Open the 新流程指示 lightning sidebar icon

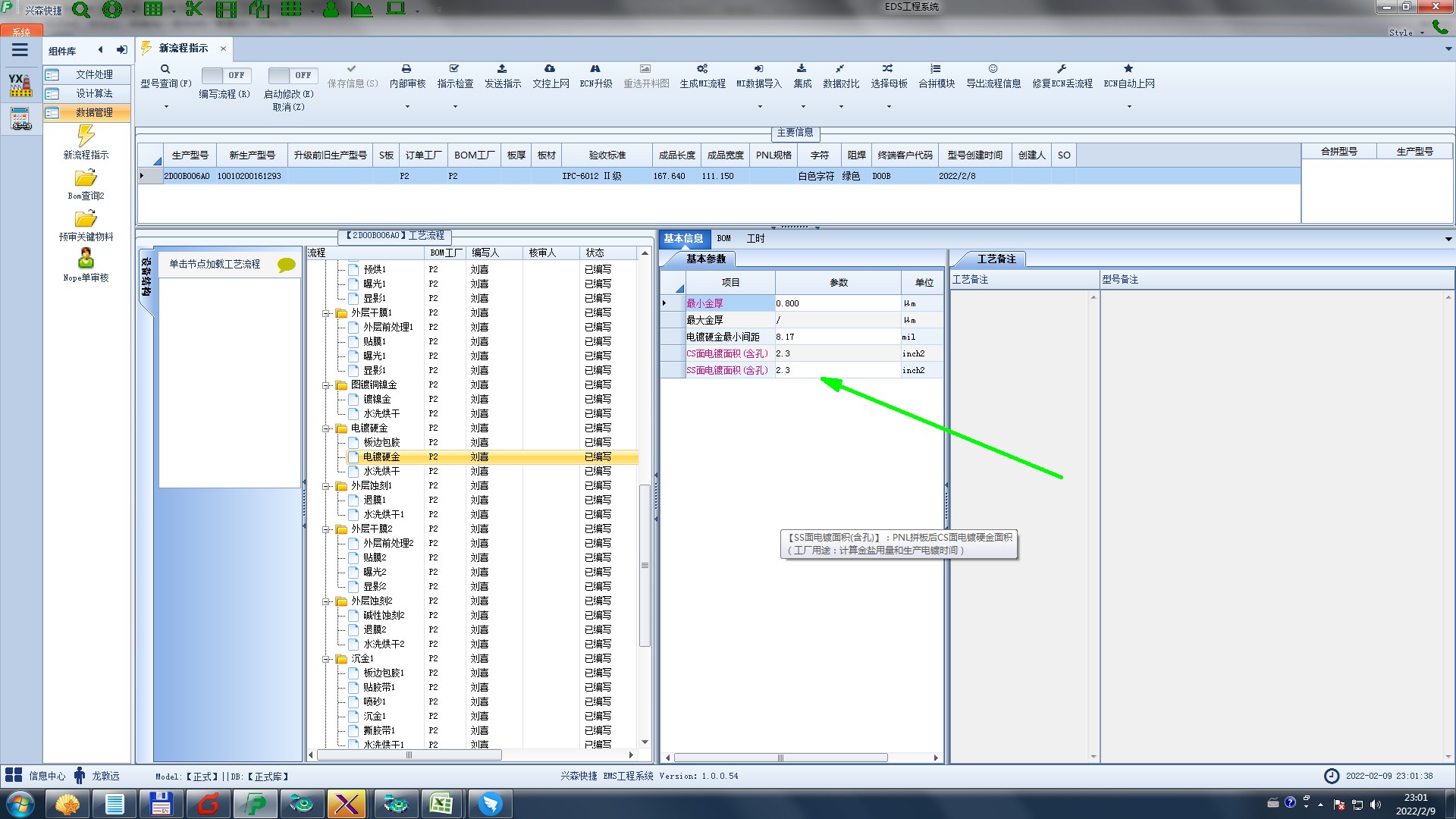[x=86, y=136]
